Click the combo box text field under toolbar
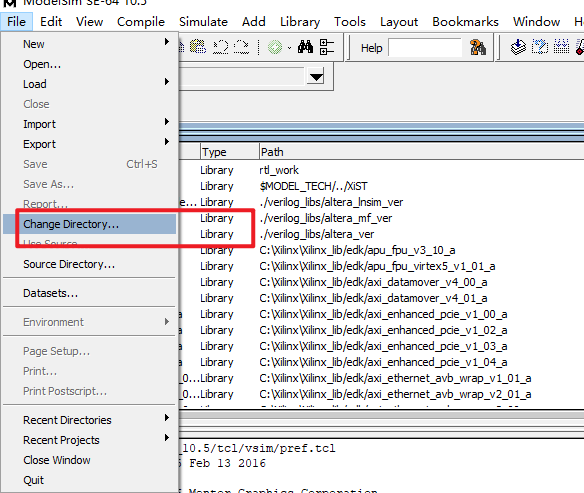This screenshot has width=584, height=493. 242,77
